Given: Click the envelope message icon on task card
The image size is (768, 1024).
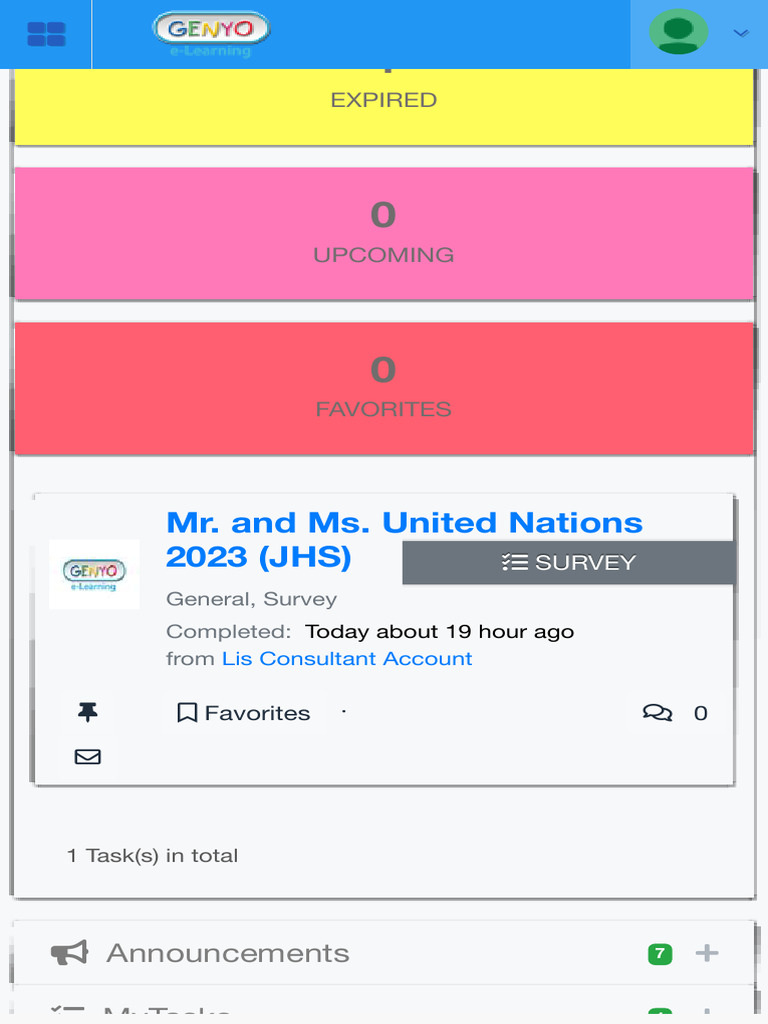Looking at the screenshot, I should click(88, 757).
